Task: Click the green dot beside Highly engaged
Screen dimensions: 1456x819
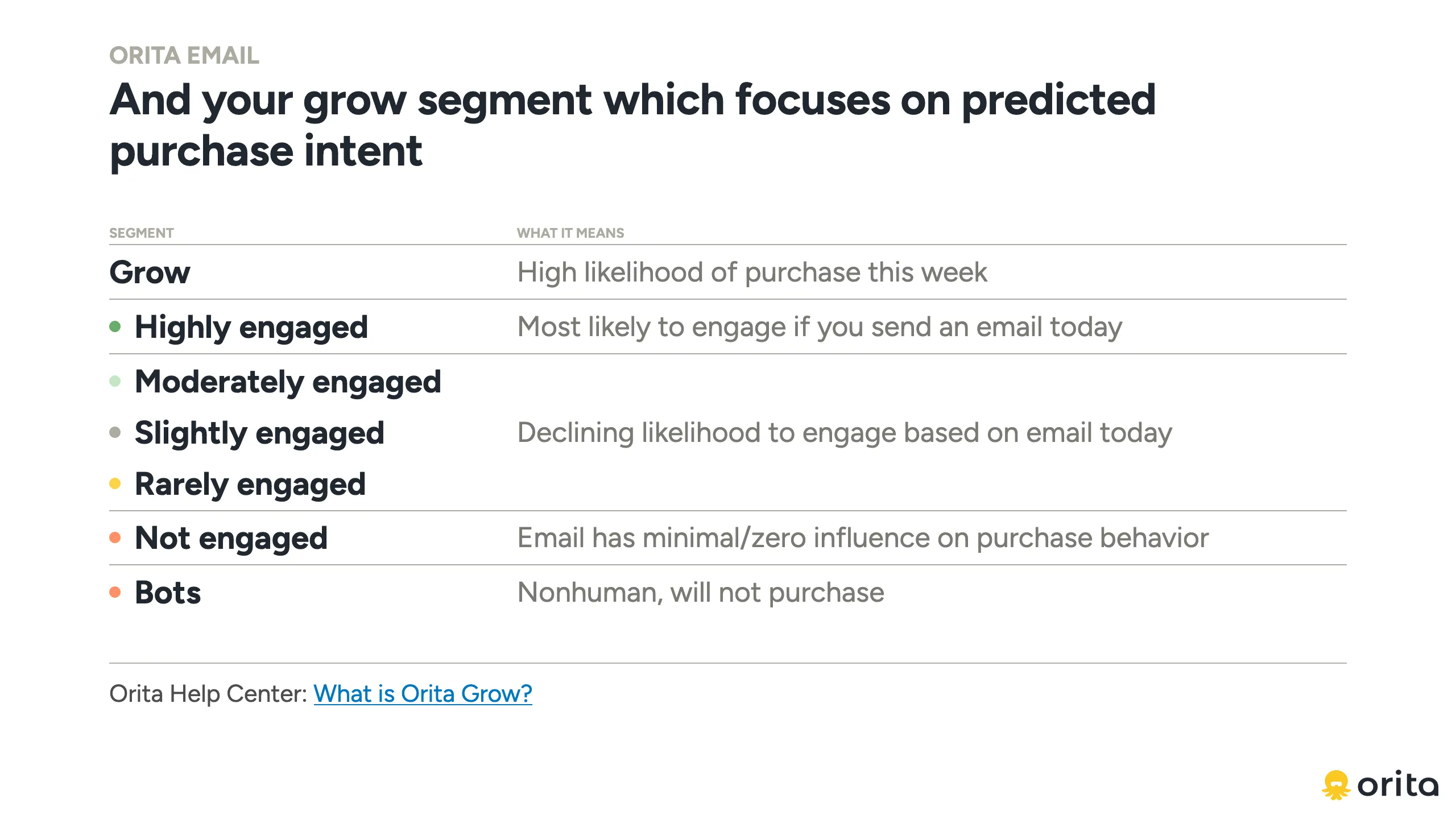Action: [115, 326]
